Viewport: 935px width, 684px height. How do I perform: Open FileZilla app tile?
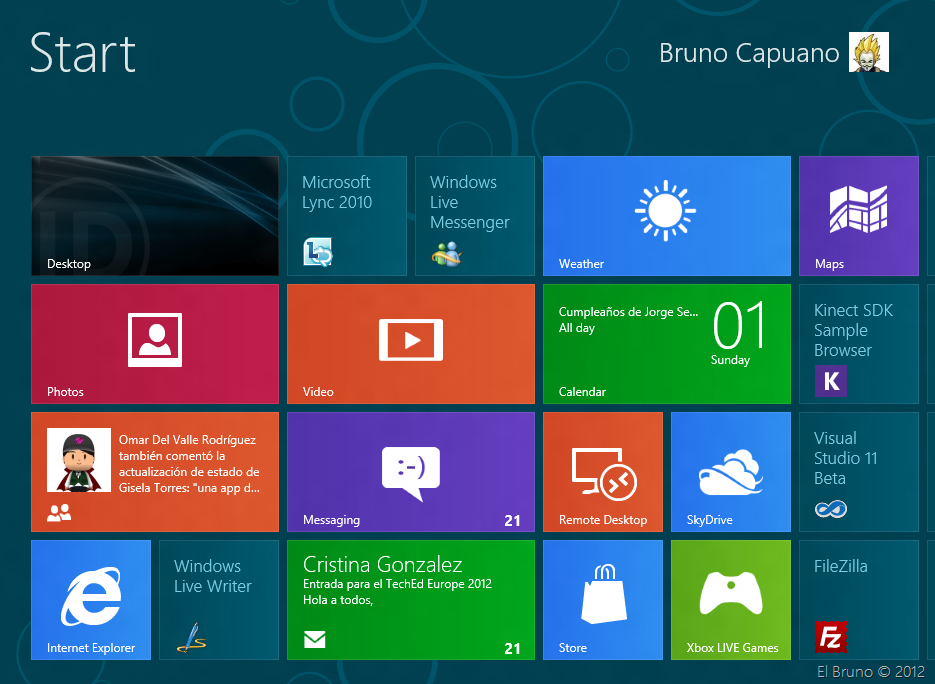pos(858,599)
